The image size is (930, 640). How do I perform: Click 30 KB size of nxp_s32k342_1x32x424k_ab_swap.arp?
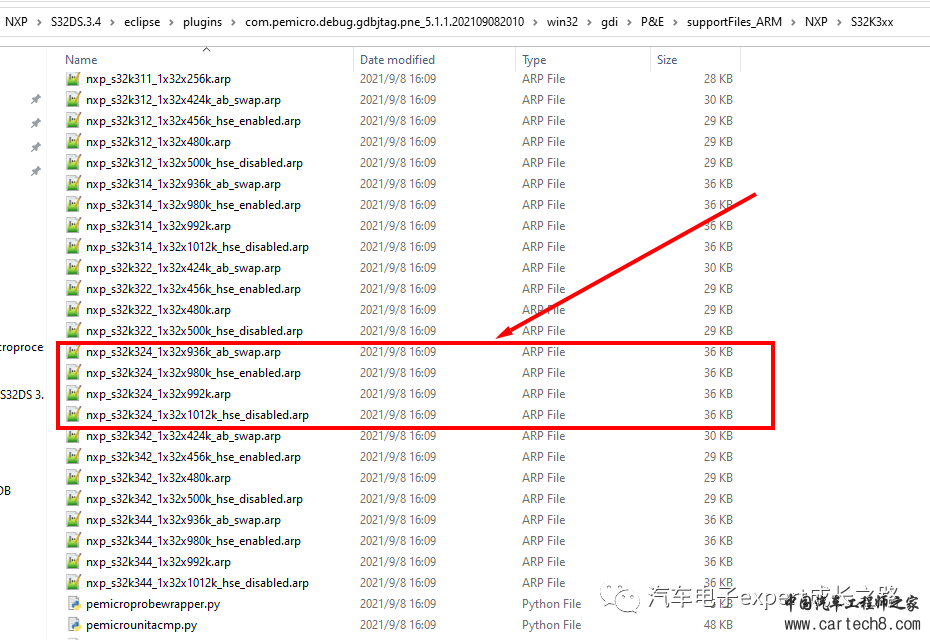(718, 436)
